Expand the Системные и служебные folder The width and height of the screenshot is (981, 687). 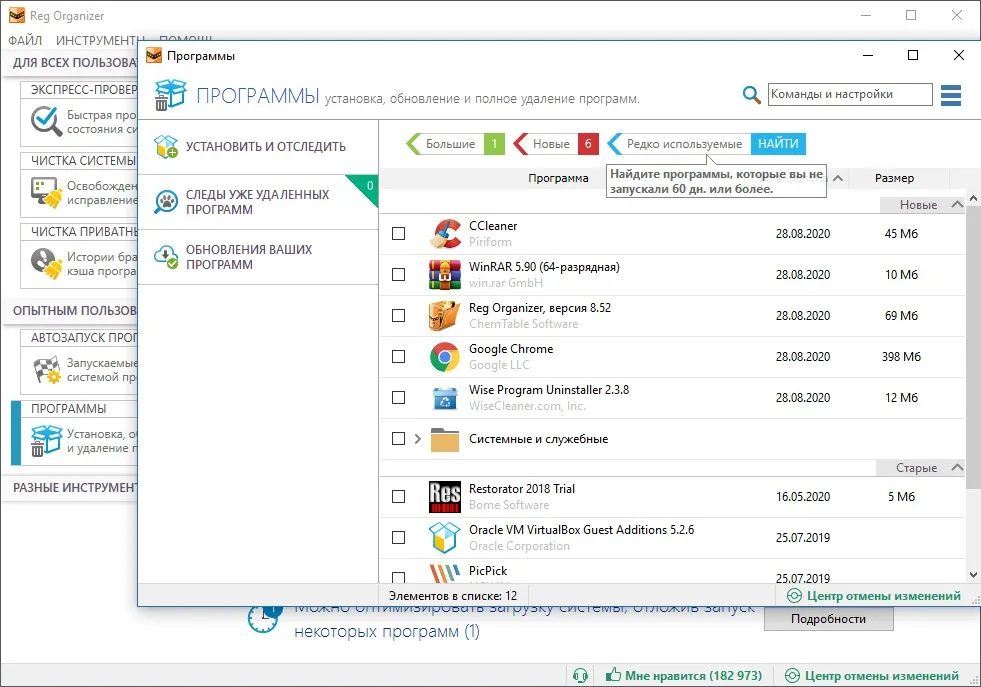418,439
